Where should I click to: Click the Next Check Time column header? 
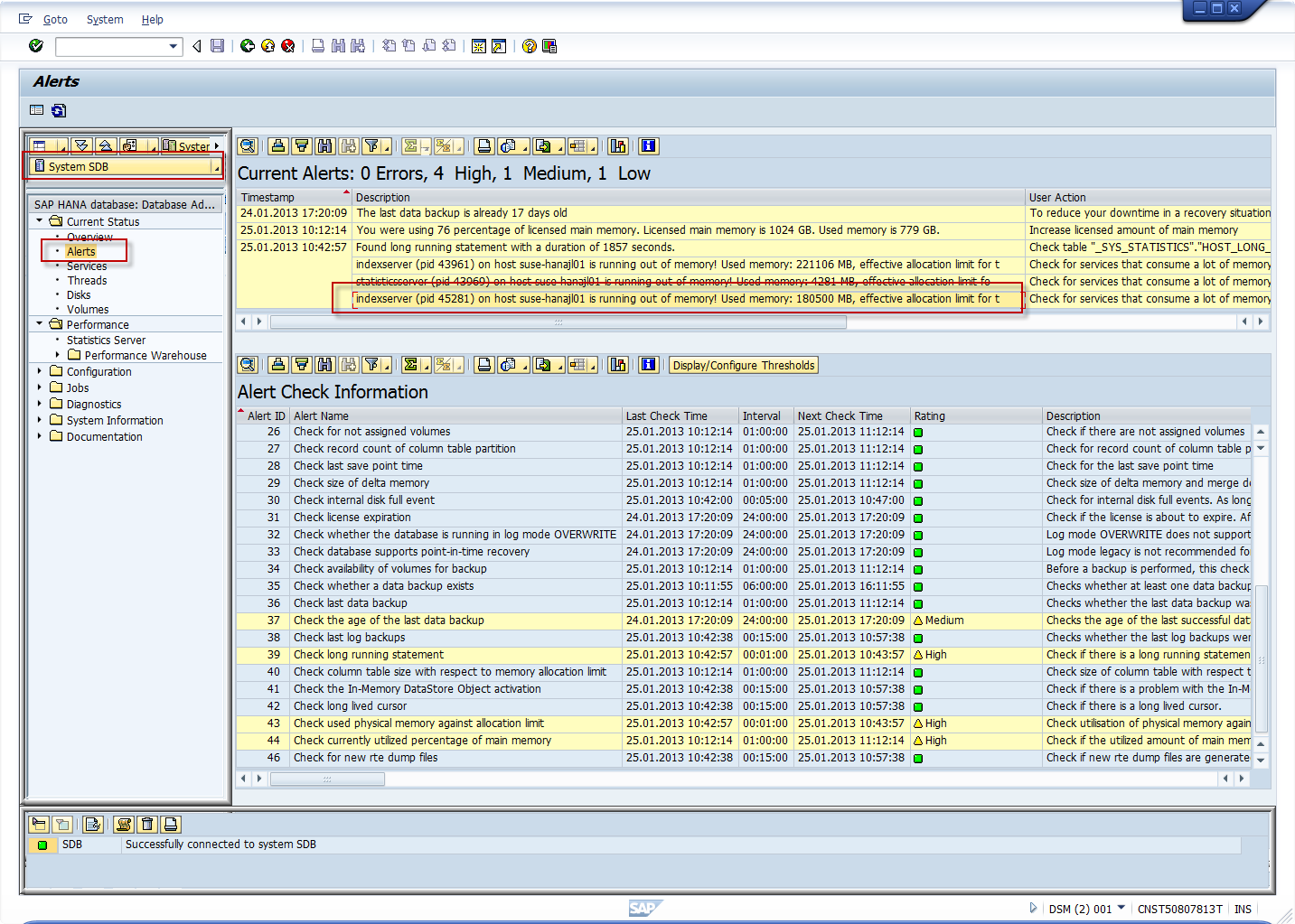point(851,415)
